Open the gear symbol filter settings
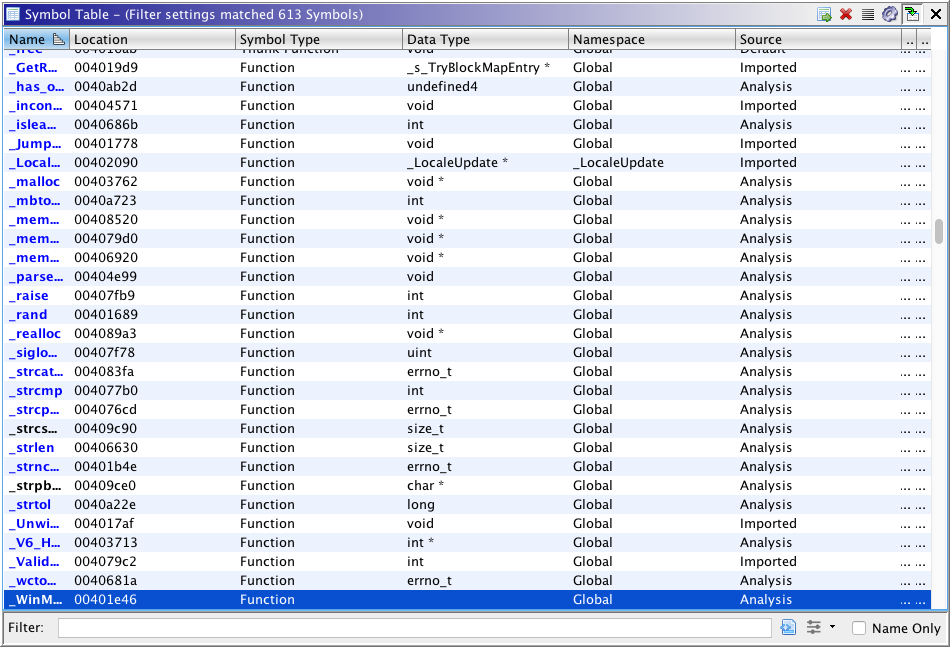This screenshot has width=950, height=647. [x=889, y=15]
